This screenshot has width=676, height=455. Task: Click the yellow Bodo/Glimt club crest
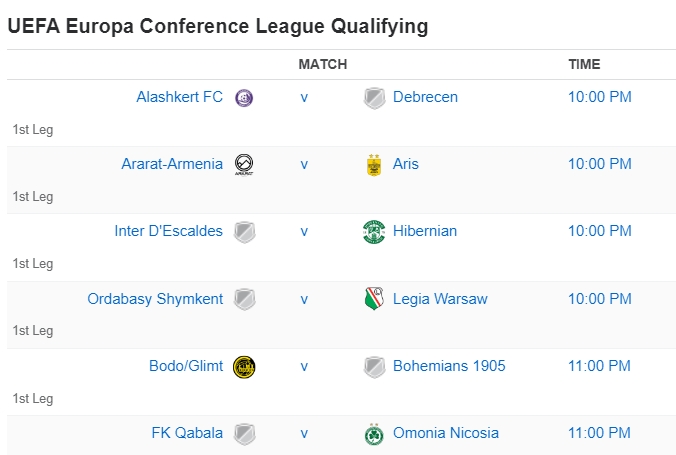(244, 367)
